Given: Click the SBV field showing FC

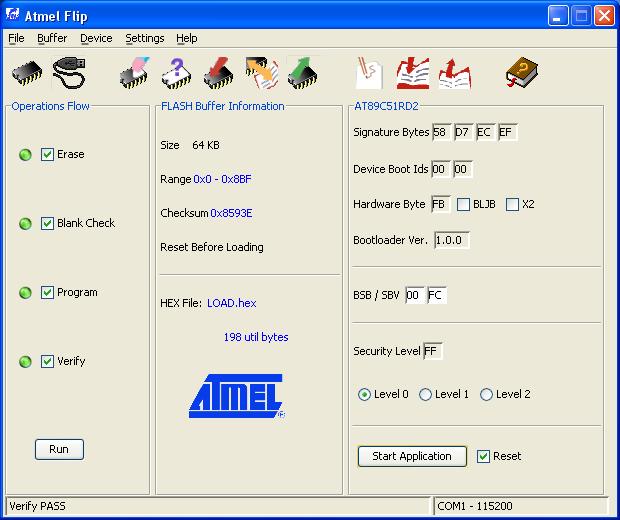Looking at the screenshot, I should (x=437, y=295).
